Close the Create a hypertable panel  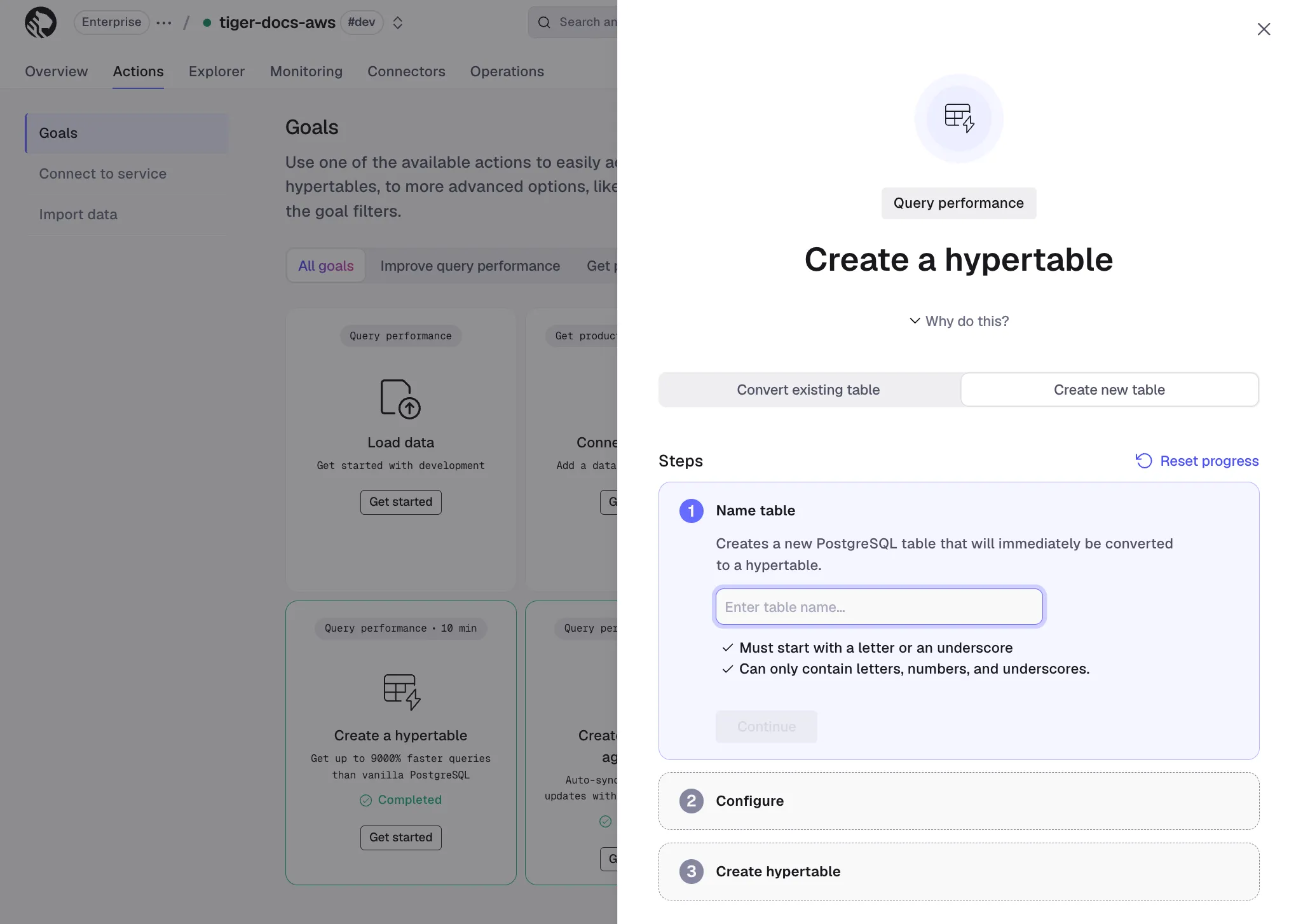(1264, 29)
